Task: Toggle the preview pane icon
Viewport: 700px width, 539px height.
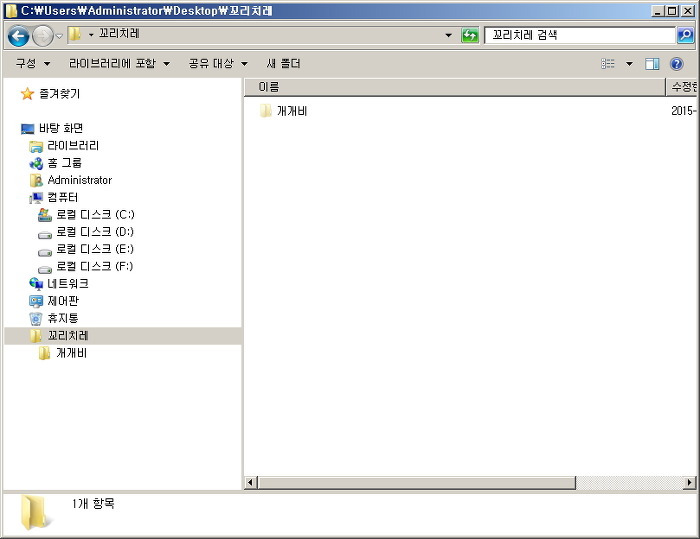Action: tap(652, 64)
